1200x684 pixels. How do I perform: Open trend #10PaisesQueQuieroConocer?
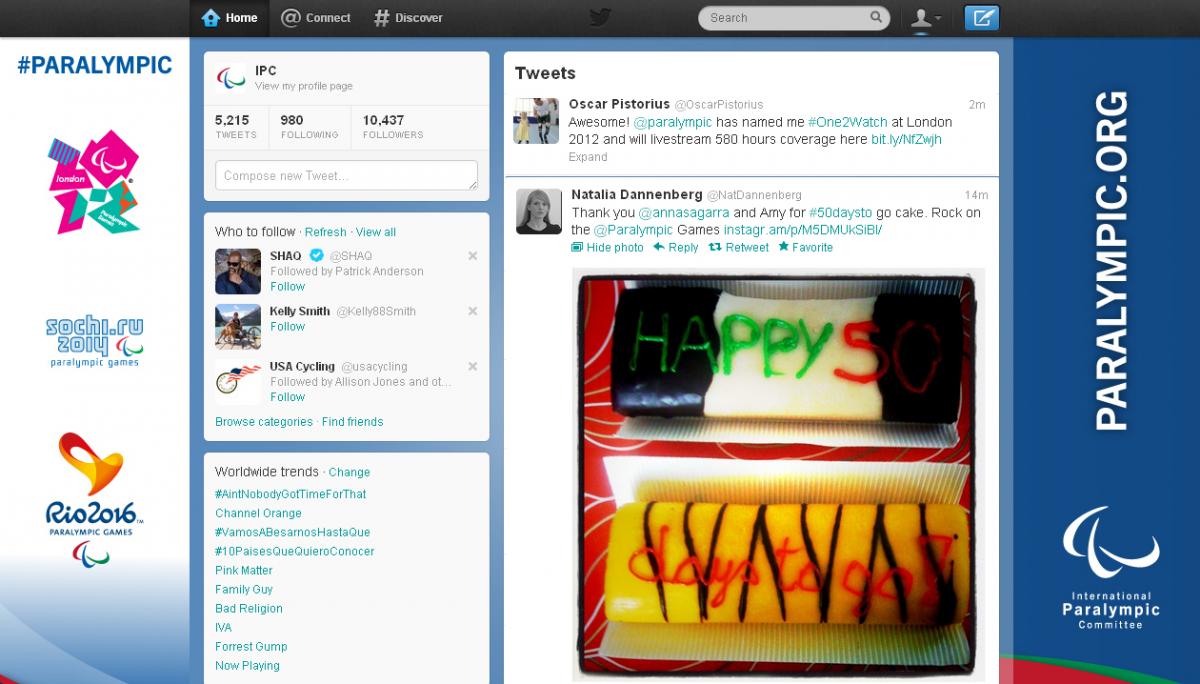(295, 551)
